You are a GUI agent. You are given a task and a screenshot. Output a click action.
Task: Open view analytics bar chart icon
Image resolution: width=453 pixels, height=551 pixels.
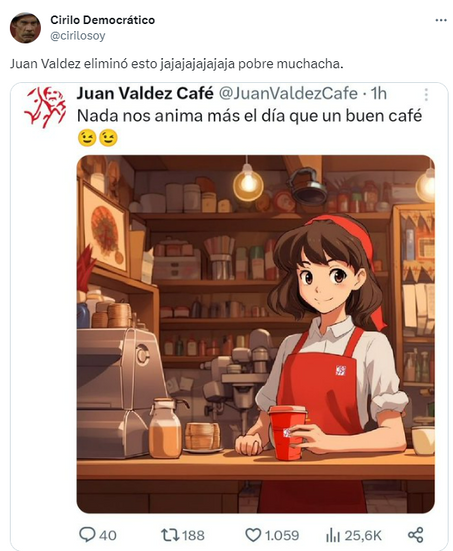[x=333, y=535]
